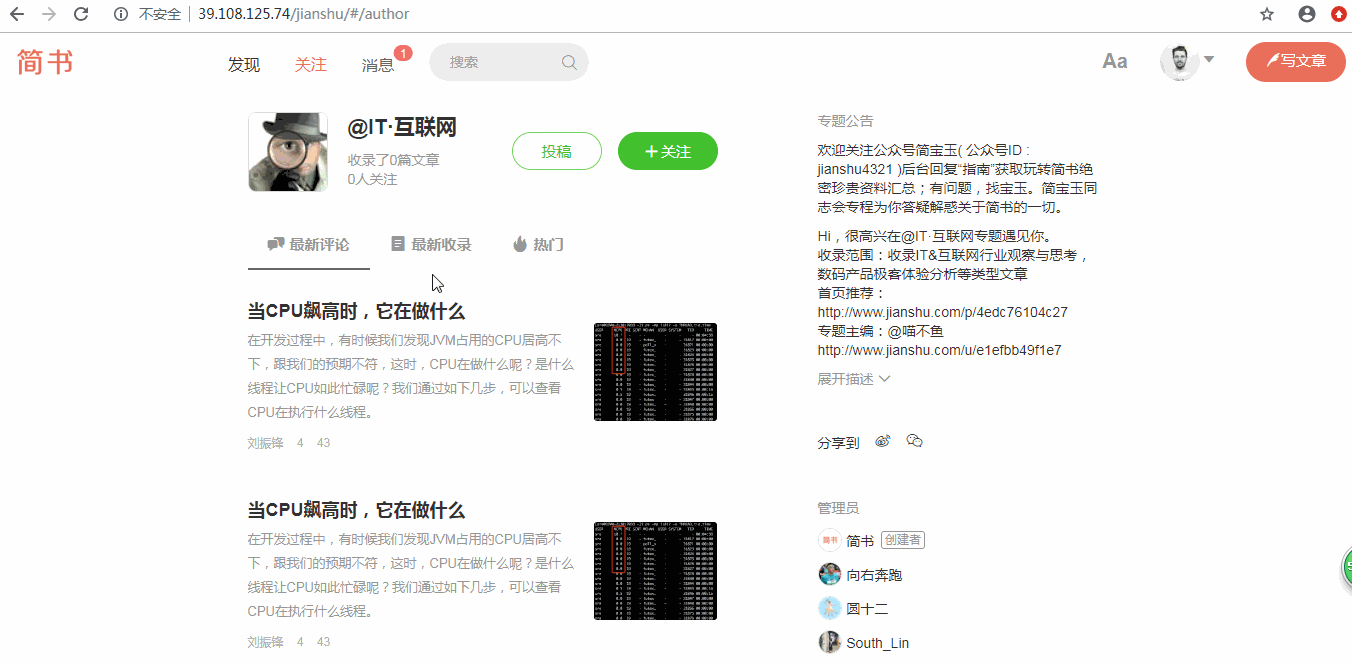Submit search with the magnifier icon
1352x664 pixels.
(x=569, y=62)
